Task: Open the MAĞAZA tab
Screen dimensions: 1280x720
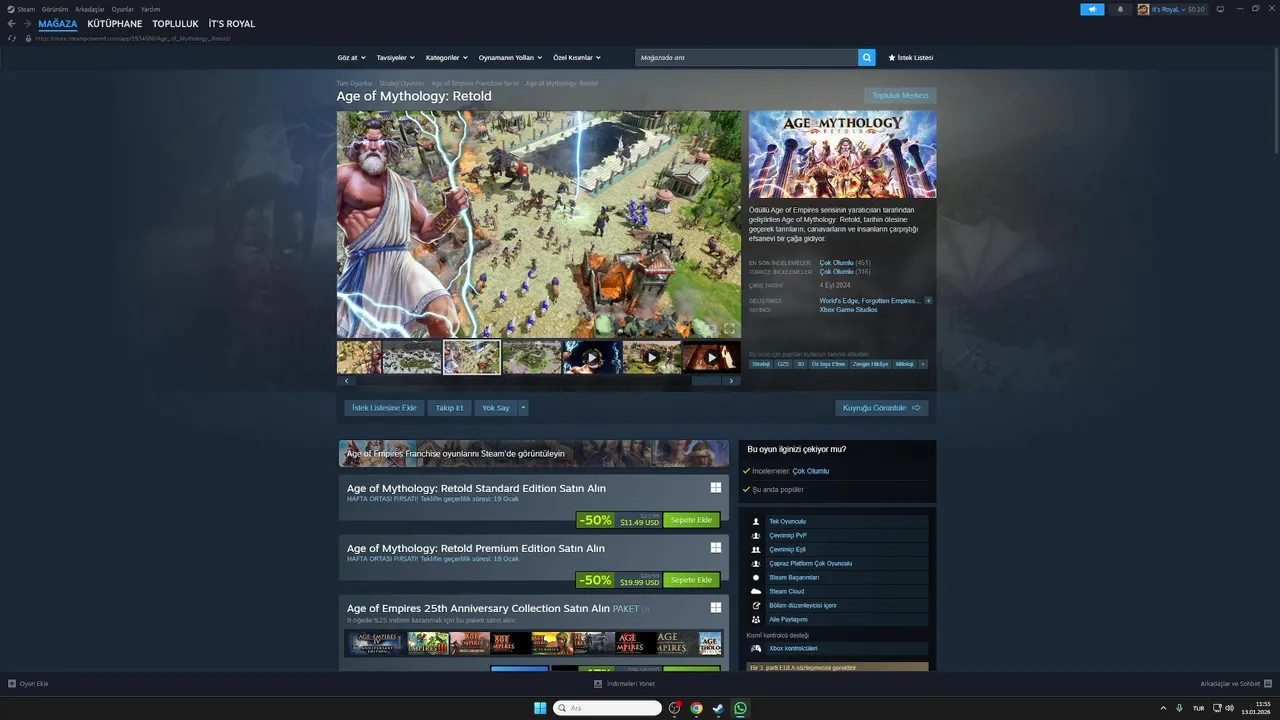Action: coord(58,24)
